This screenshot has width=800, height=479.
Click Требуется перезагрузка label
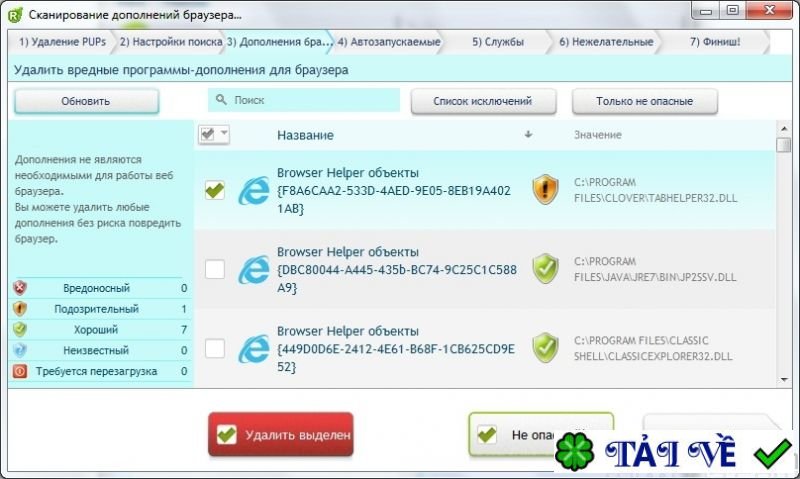click(96, 371)
